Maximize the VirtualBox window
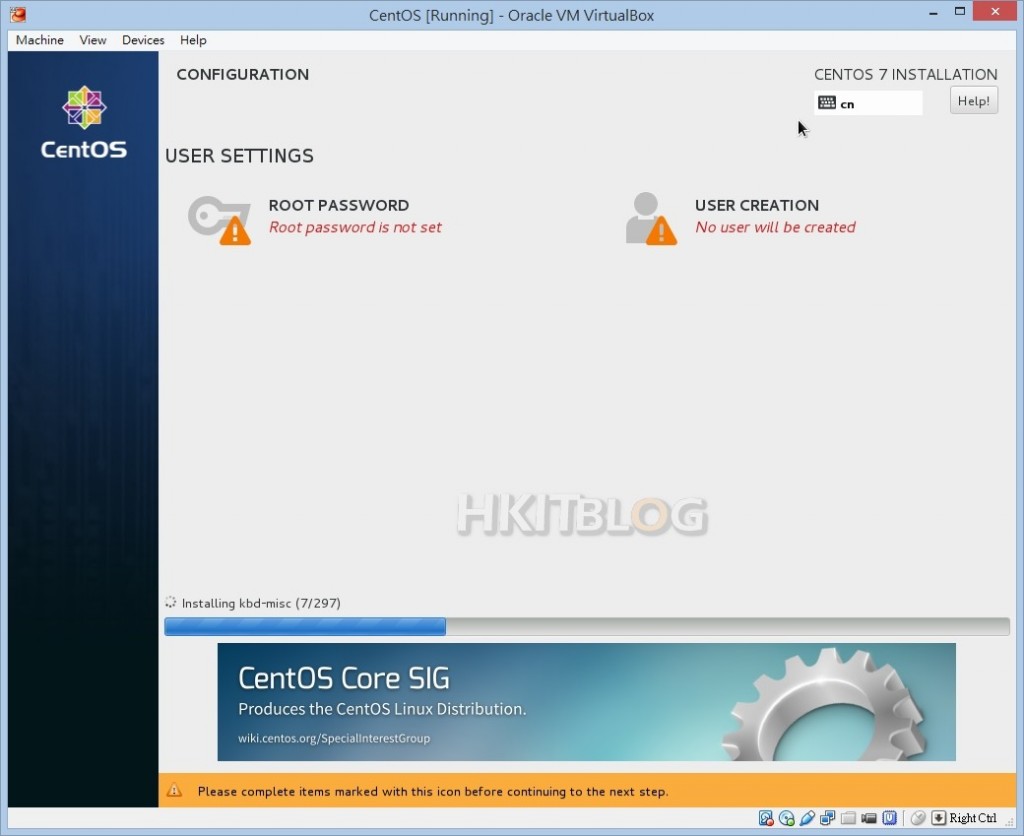 (959, 12)
